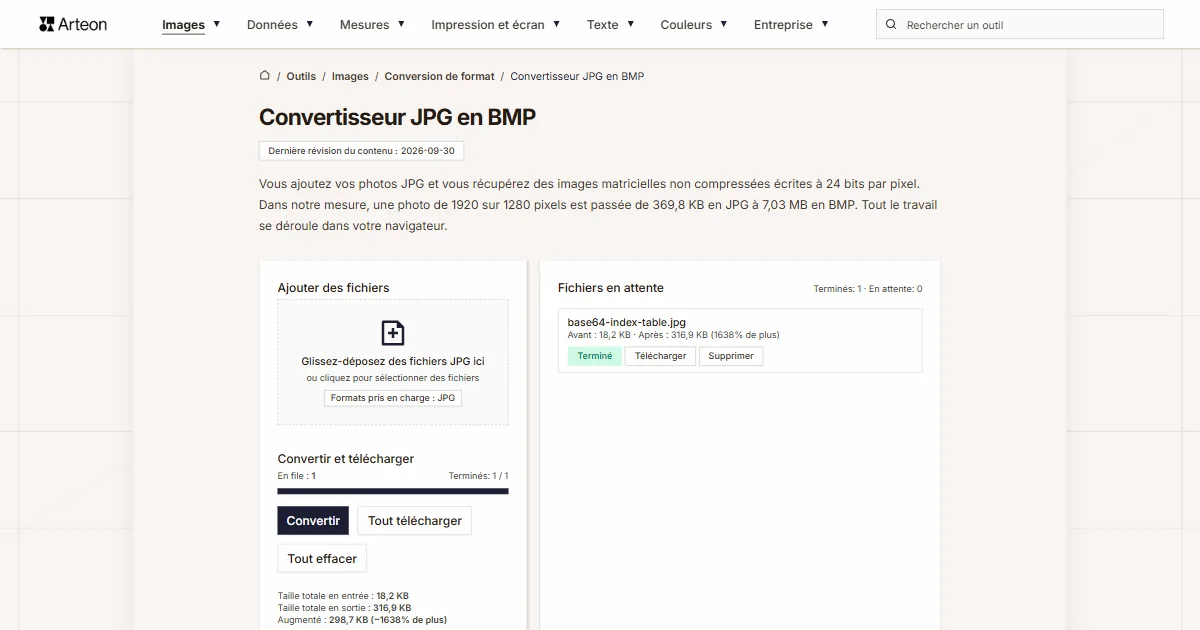Click the green Terminé status badge
Viewport: 1200px width, 630px height.
[x=595, y=356]
